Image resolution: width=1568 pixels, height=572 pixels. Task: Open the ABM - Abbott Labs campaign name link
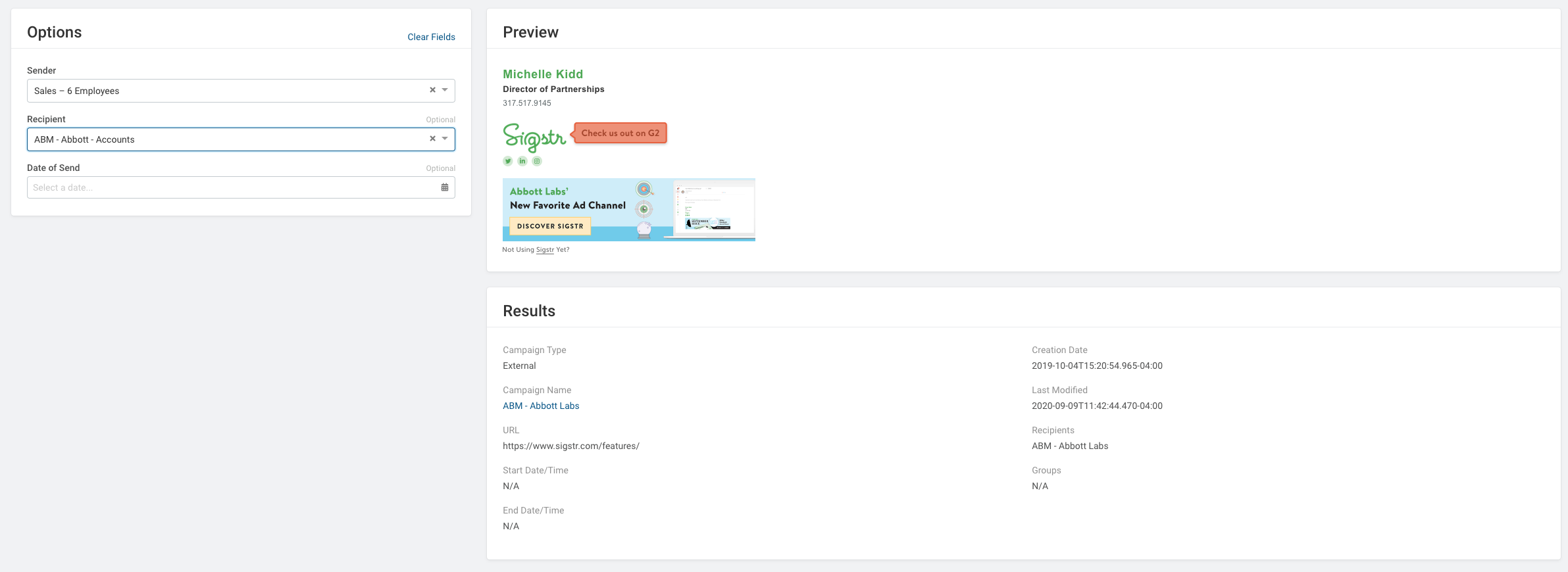(x=541, y=406)
